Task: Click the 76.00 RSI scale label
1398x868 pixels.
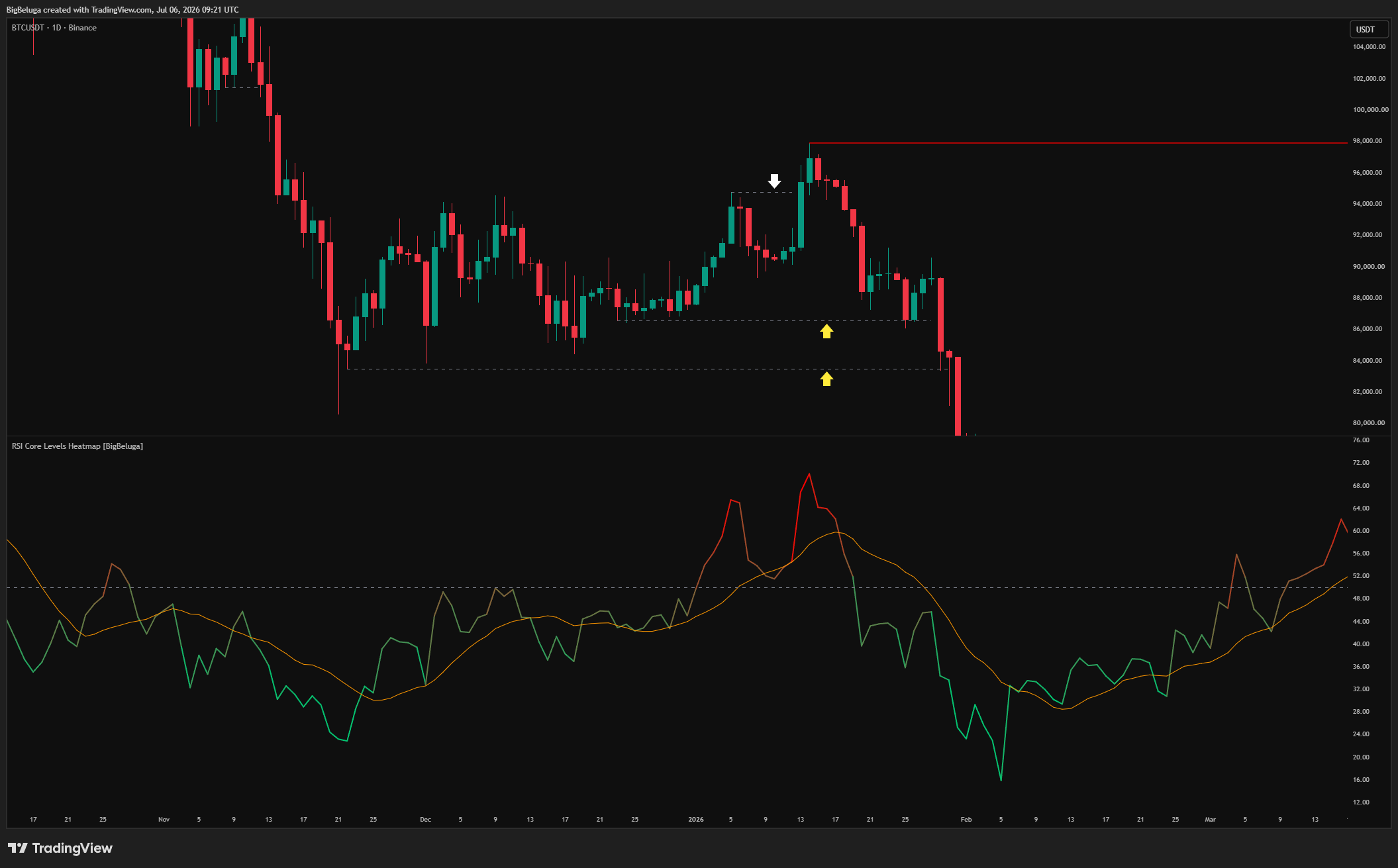Action: tap(1361, 440)
